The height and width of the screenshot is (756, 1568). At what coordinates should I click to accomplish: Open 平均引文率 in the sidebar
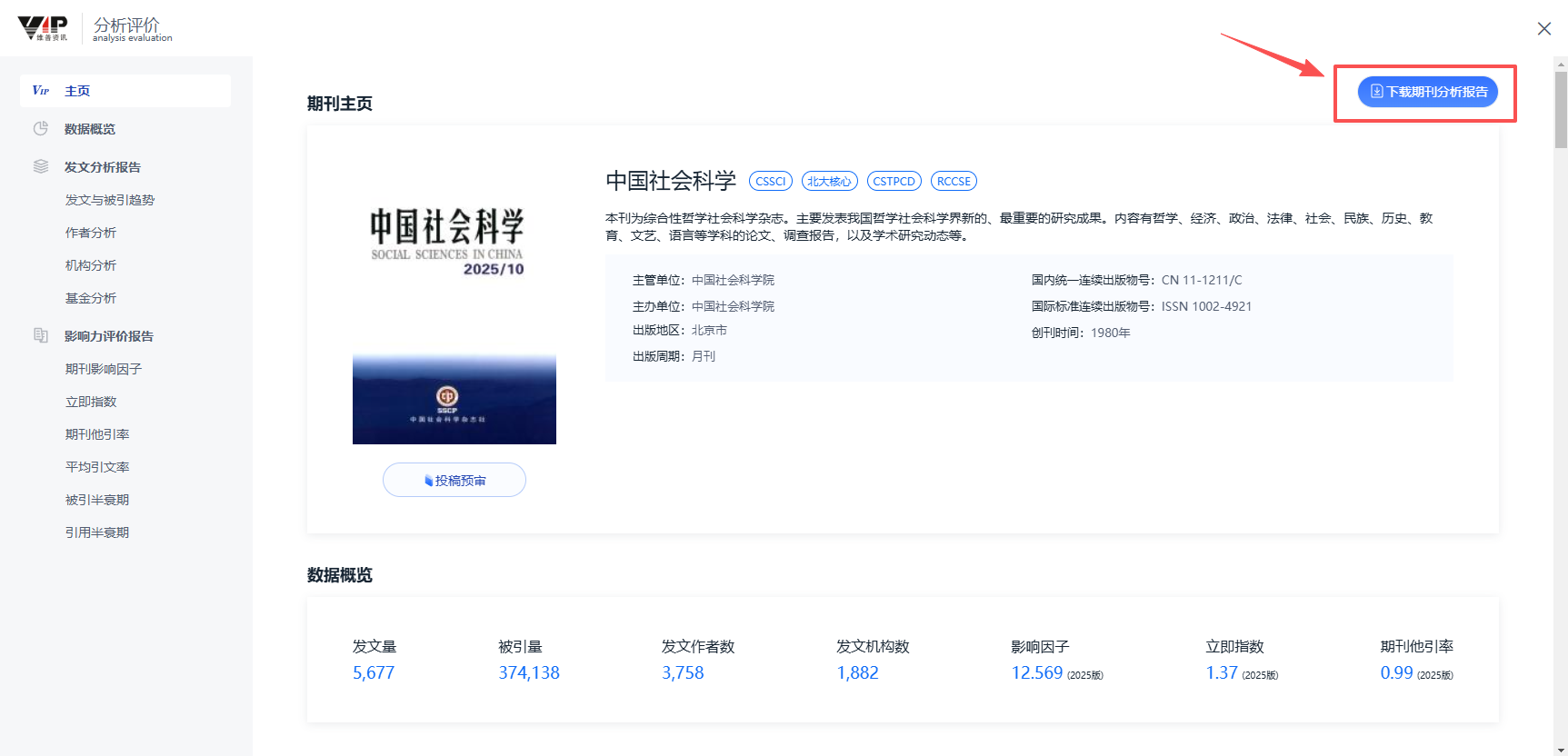coord(97,467)
